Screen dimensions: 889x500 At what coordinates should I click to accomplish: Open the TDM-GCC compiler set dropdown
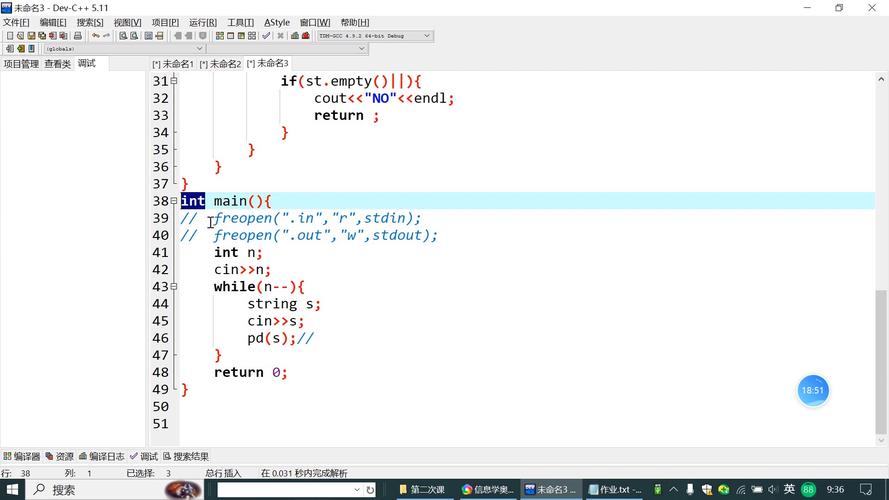[427, 36]
